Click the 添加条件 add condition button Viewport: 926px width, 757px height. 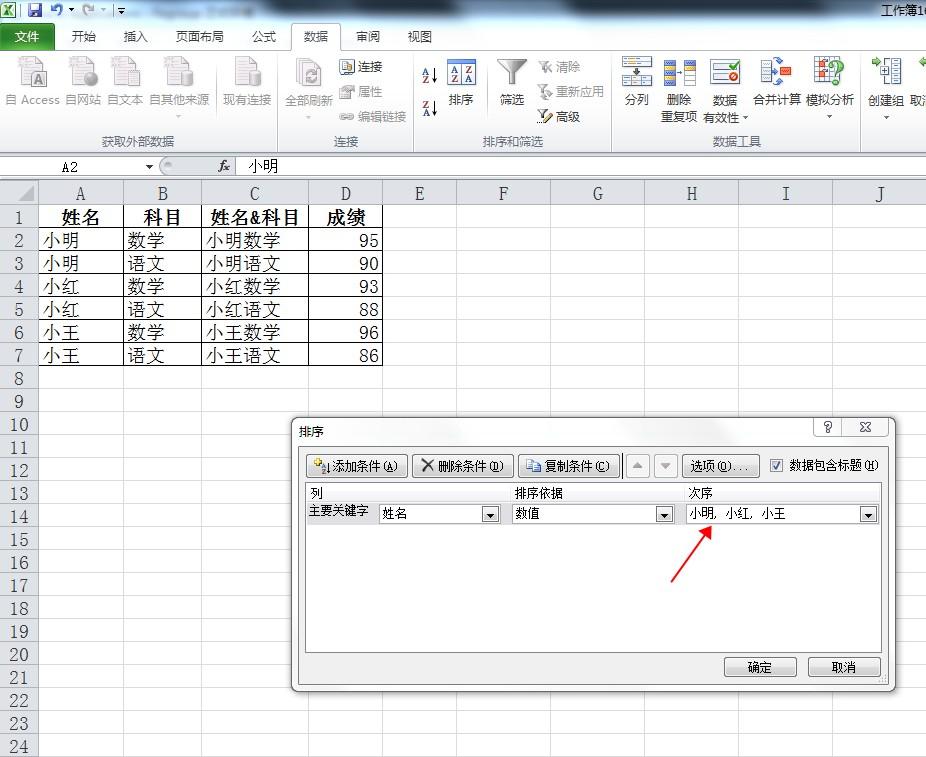[357, 466]
